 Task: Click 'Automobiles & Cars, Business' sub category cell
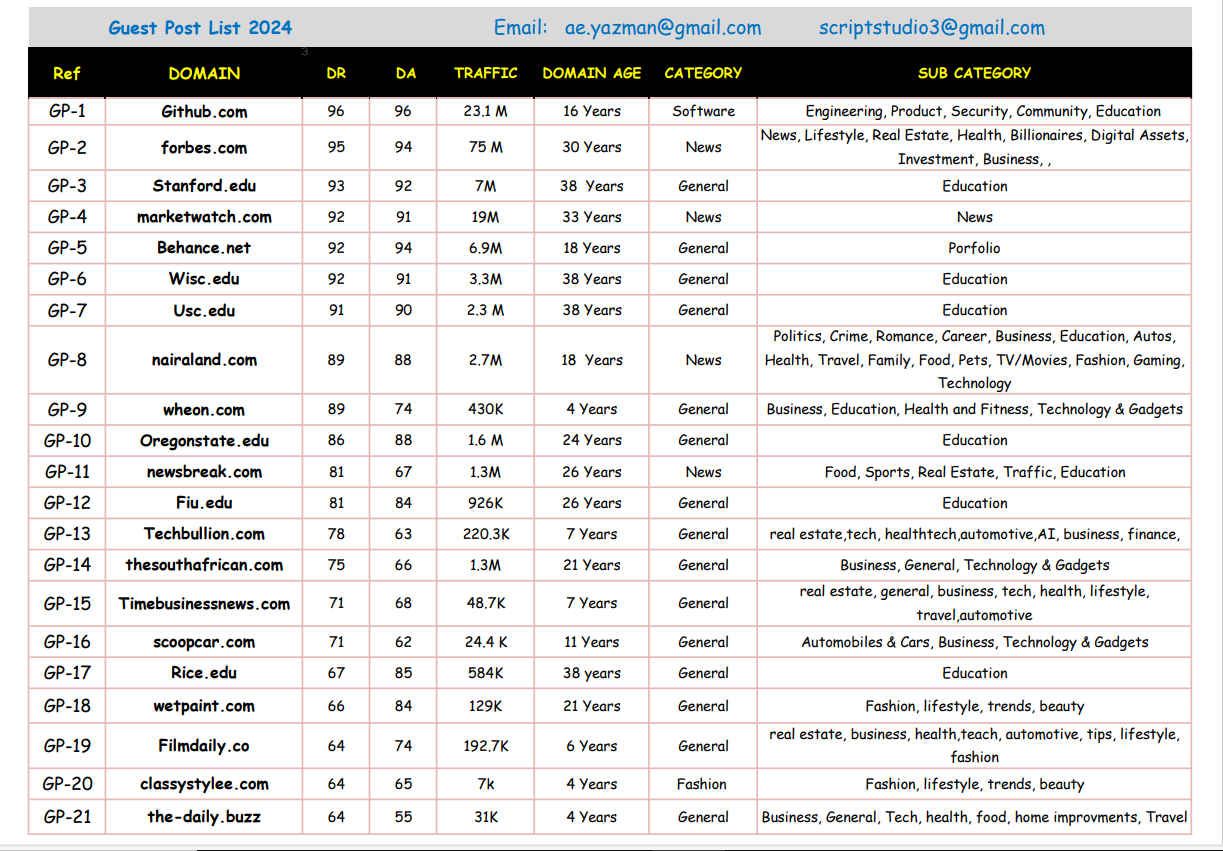974,642
